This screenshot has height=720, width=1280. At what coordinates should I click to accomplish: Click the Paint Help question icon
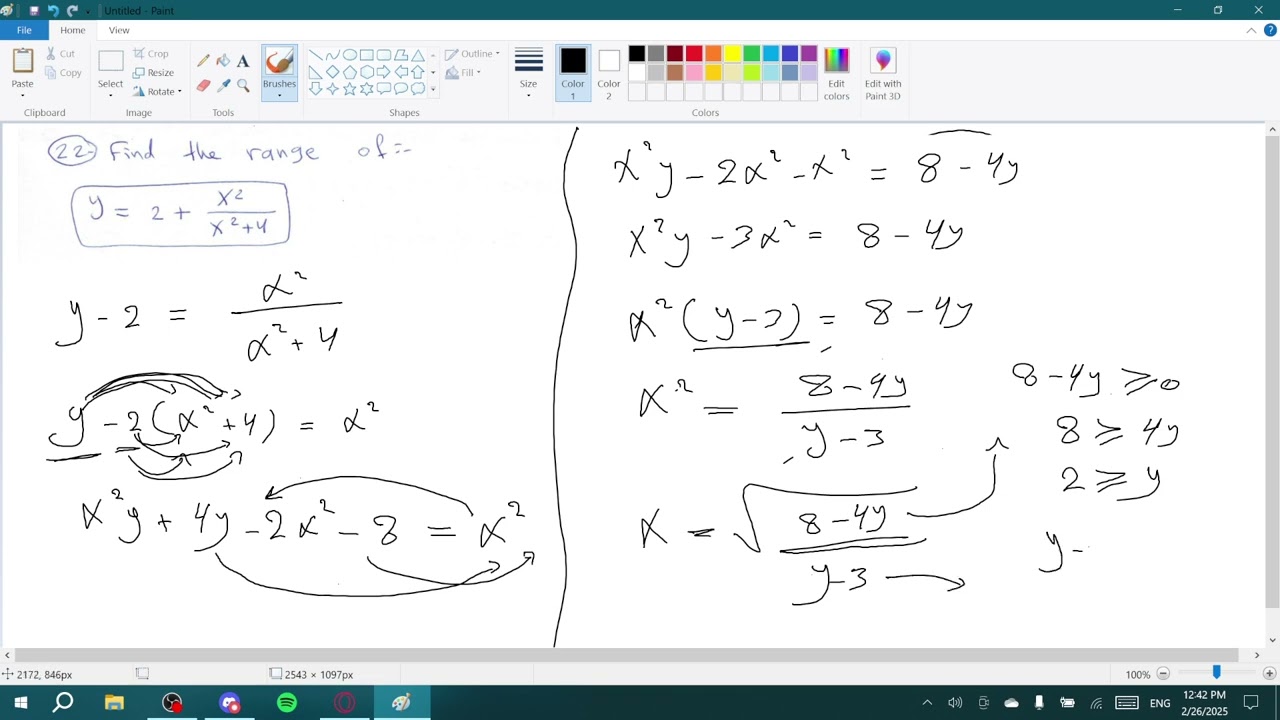coord(1270,30)
